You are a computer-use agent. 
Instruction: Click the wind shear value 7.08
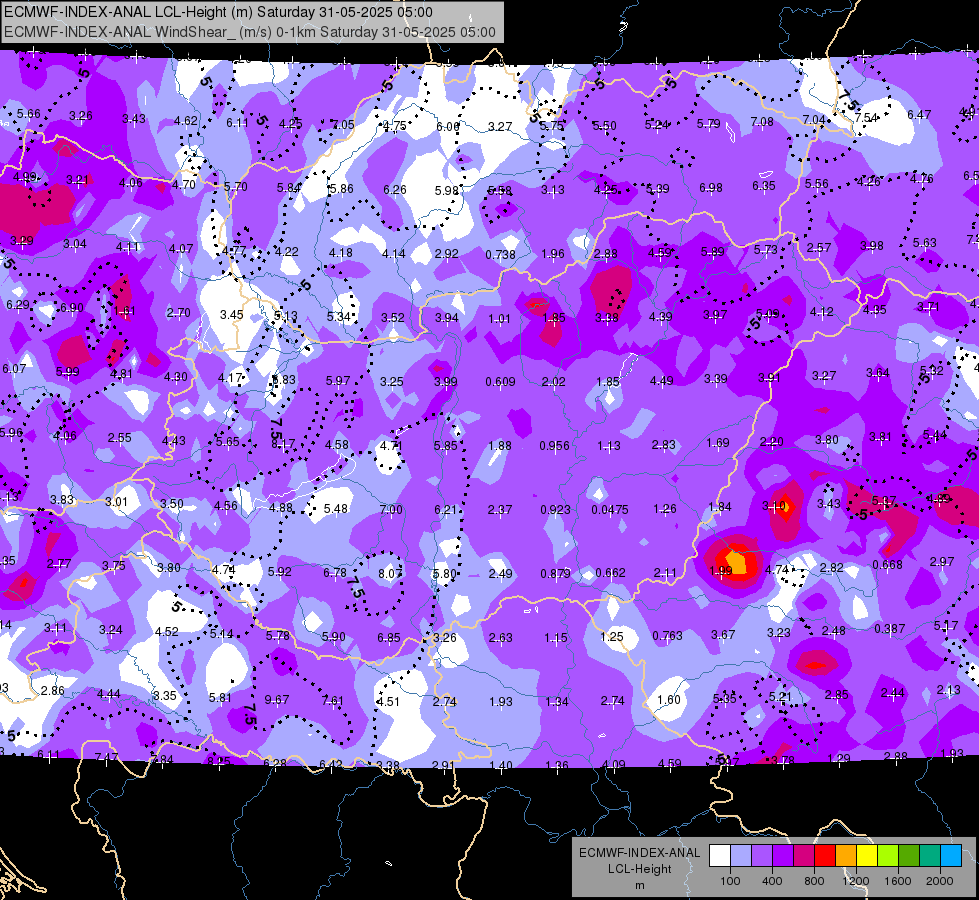click(x=762, y=121)
